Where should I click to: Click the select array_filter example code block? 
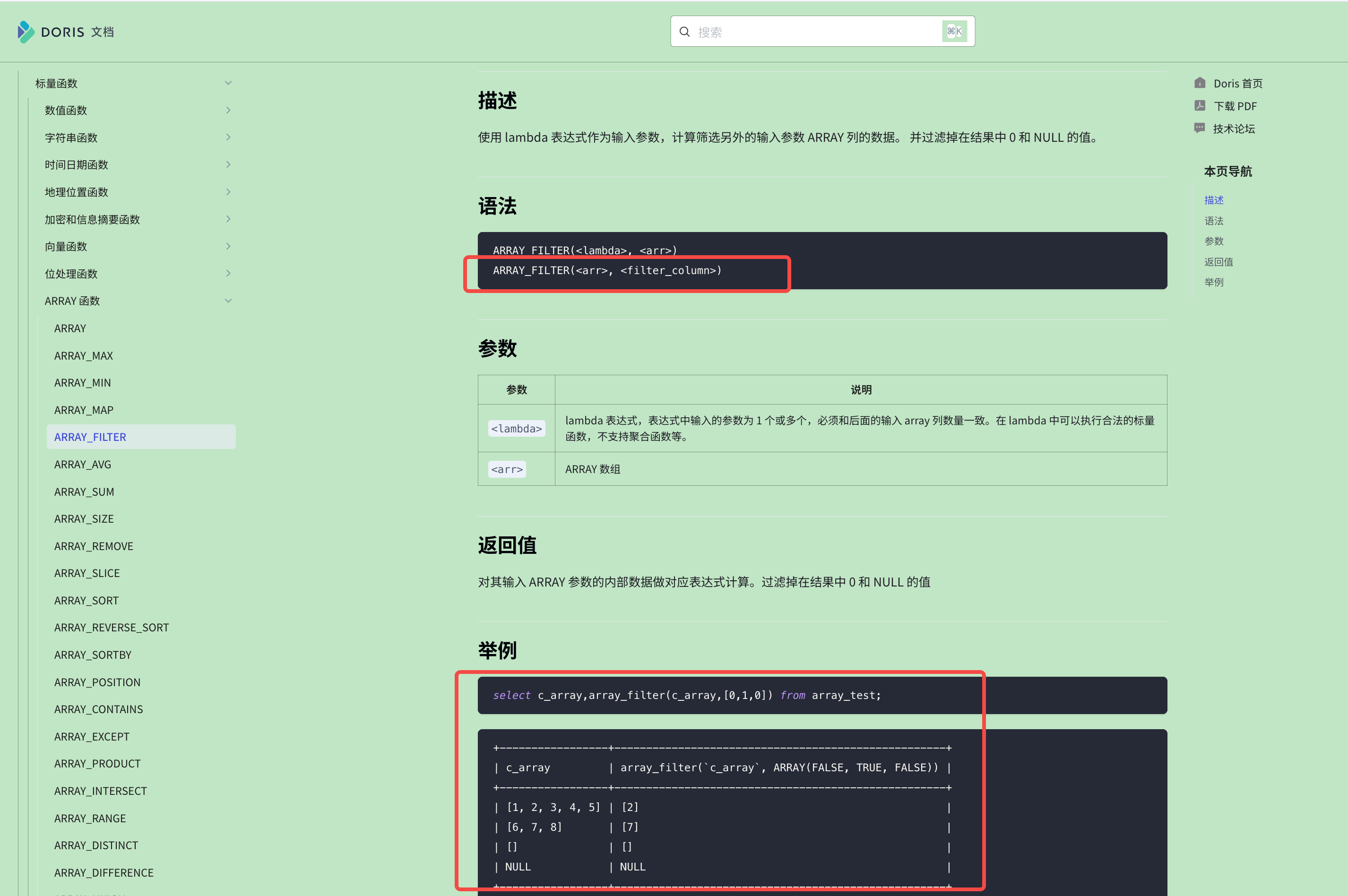coord(822,695)
